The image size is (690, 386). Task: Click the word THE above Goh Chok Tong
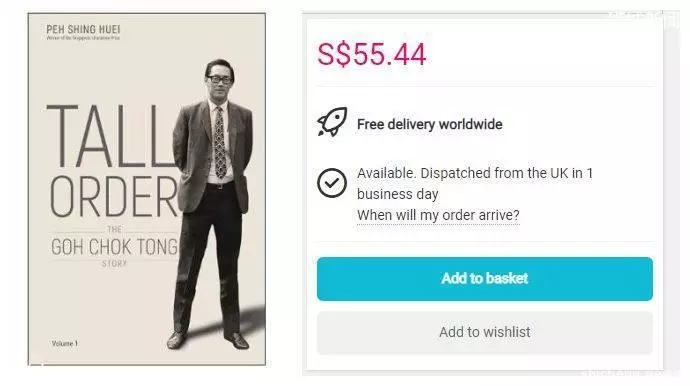[x=114, y=229]
